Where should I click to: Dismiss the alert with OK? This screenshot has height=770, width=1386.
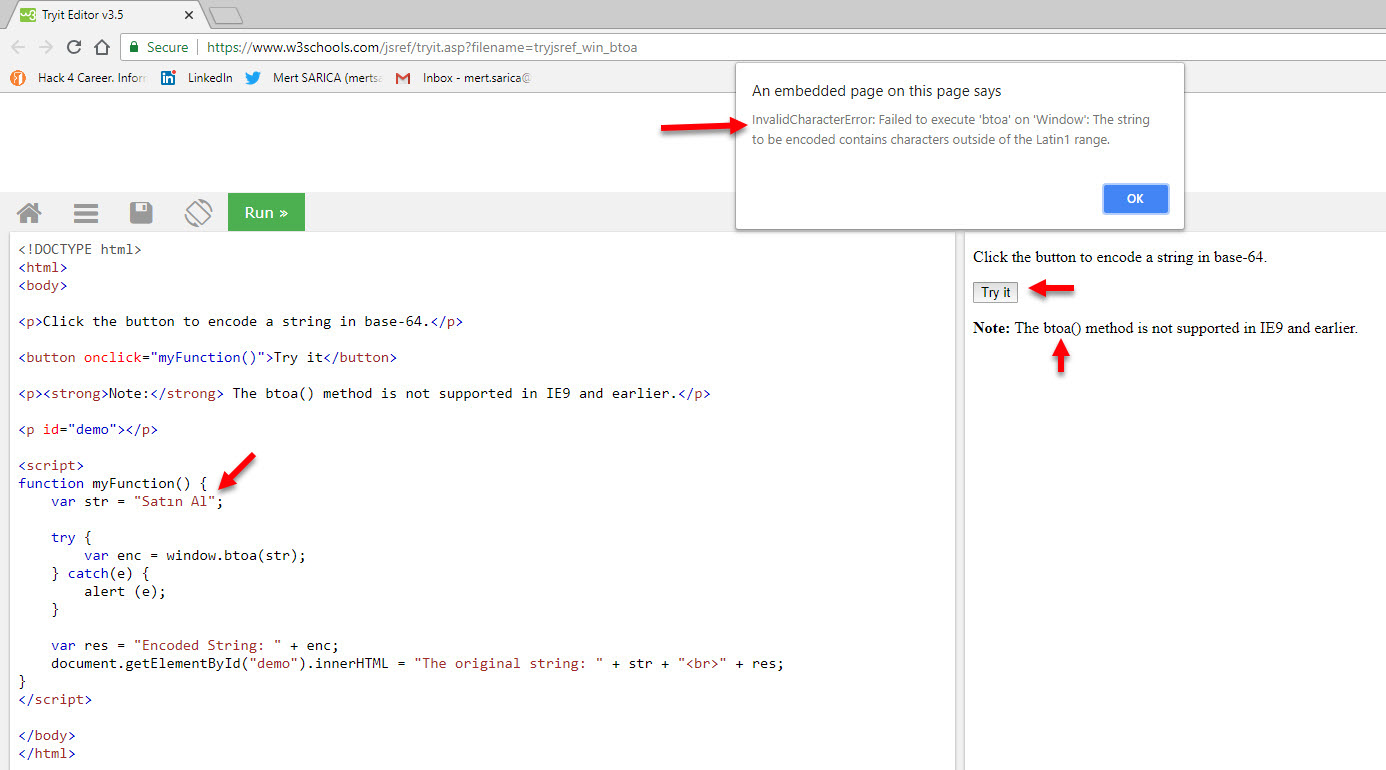coord(1135,198)
